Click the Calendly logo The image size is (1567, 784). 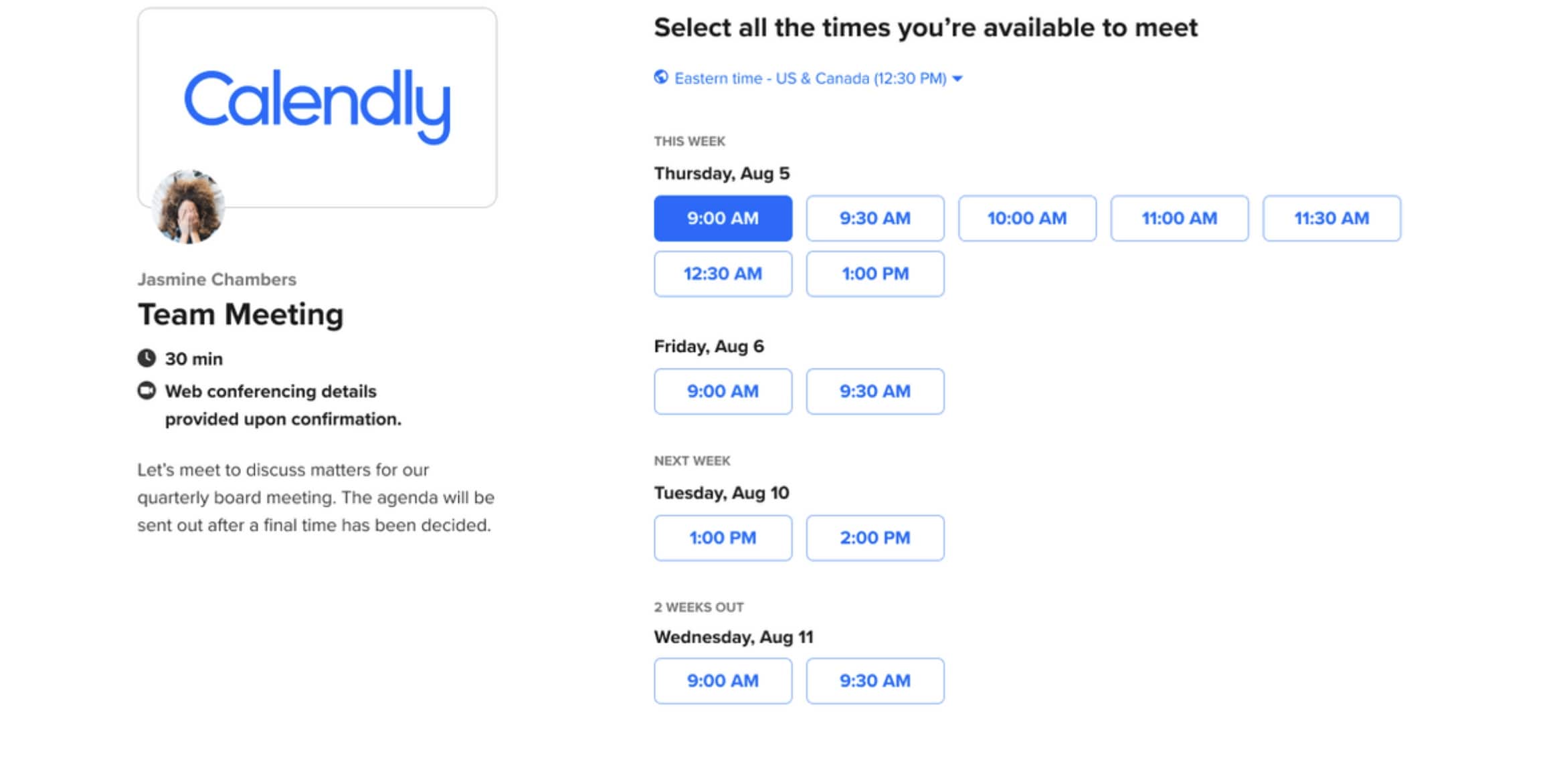[x=317, y=106]
